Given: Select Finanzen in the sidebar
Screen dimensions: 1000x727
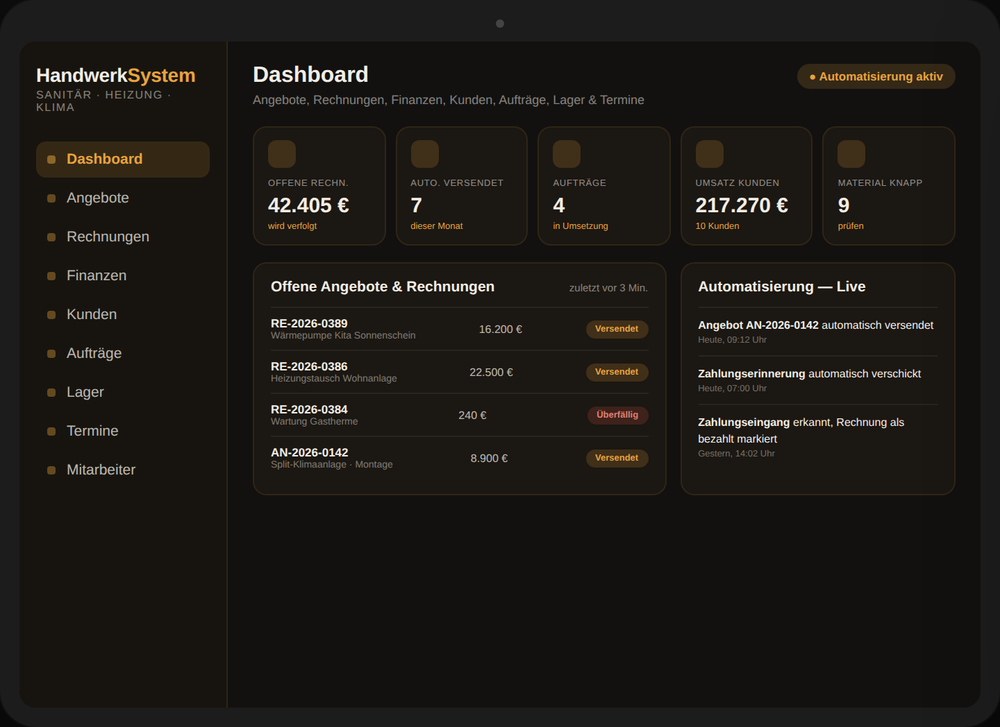Looking at the screenshot, I should 122,276.
